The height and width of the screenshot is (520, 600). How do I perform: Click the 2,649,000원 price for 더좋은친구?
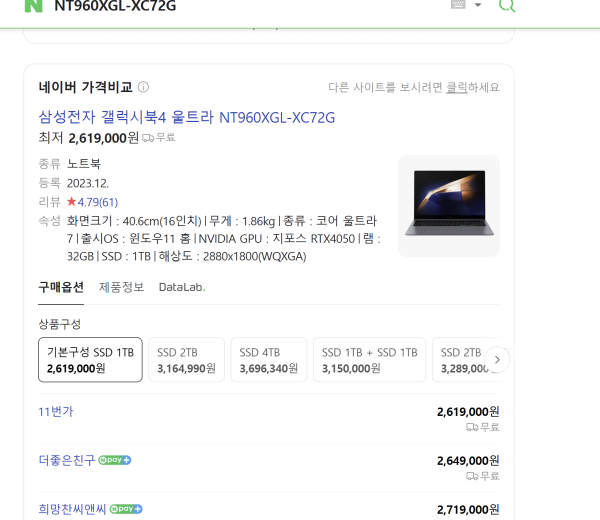pos(468,461)
